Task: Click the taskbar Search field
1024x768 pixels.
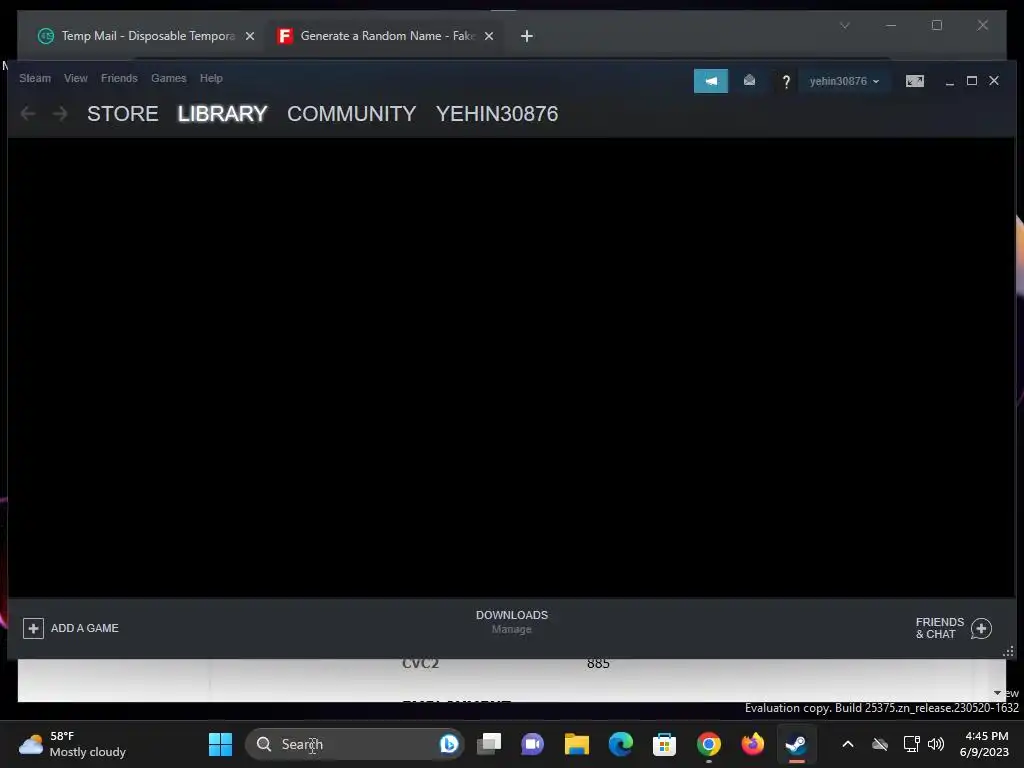Action: 355,744
